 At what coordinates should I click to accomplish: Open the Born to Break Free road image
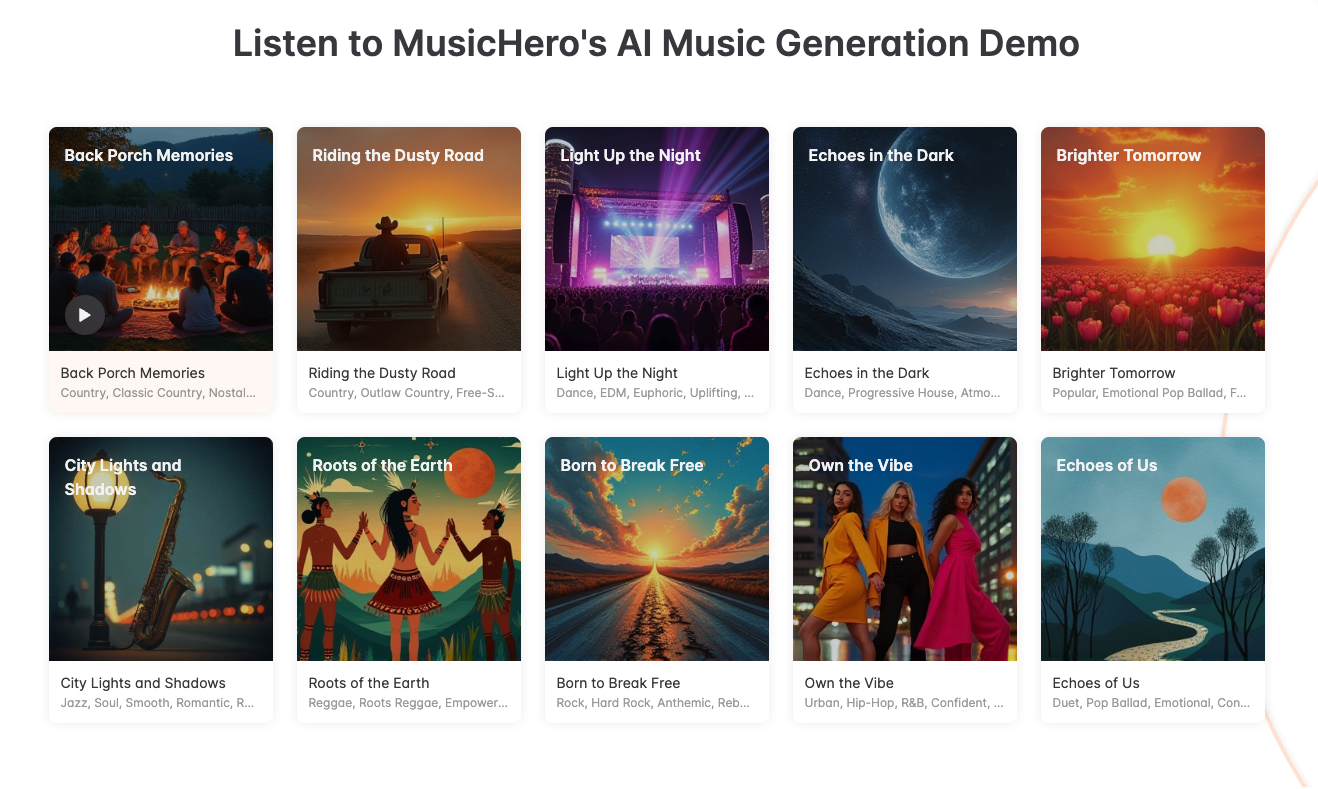[x=657, y=549]
